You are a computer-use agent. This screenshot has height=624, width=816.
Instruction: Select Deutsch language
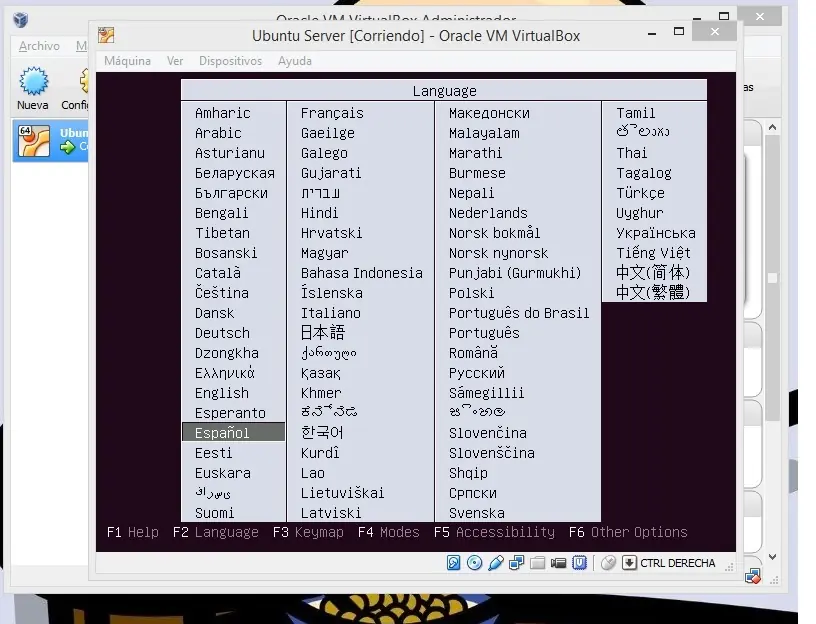(222, 333)
